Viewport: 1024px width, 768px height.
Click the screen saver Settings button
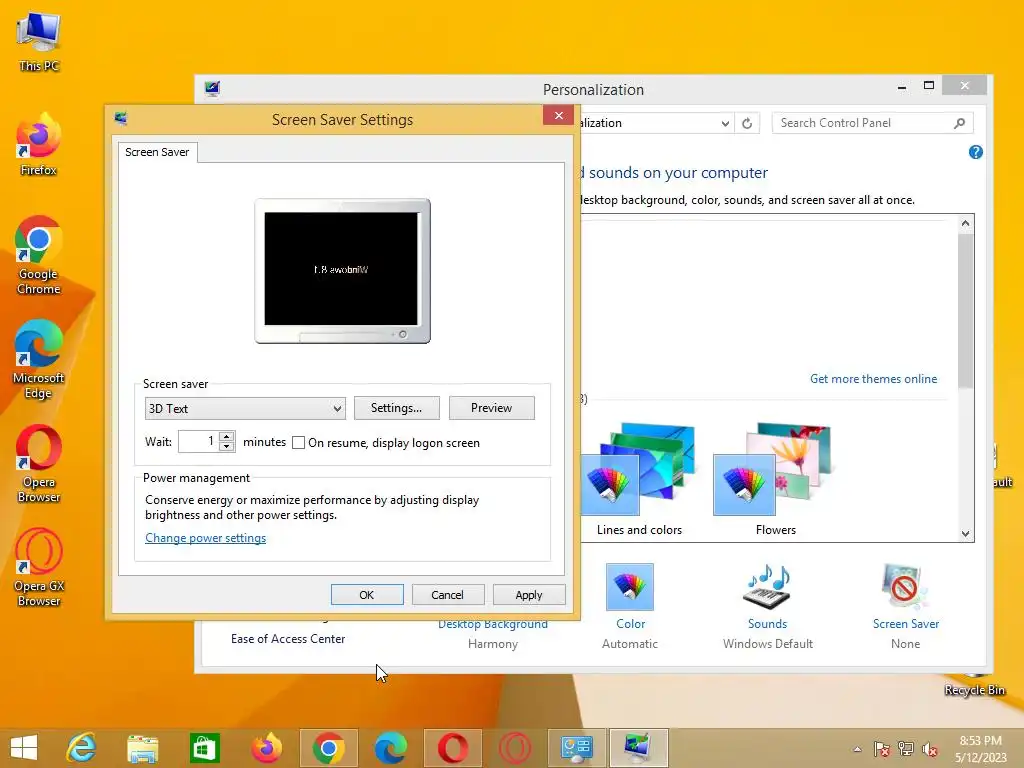[x=396, y=408]
